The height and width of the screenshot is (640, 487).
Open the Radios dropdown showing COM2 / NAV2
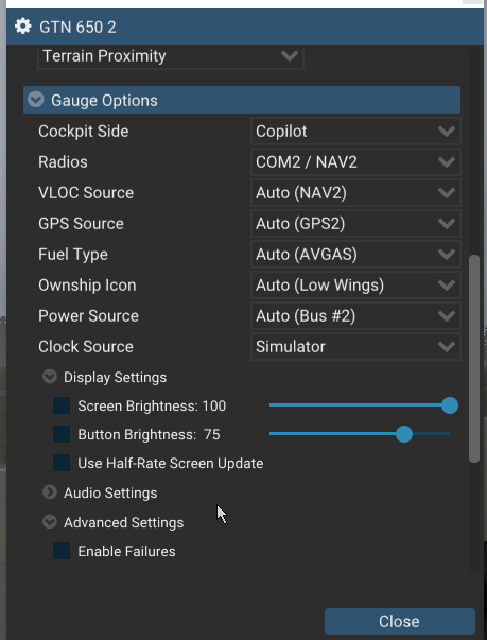pos(356,162)
